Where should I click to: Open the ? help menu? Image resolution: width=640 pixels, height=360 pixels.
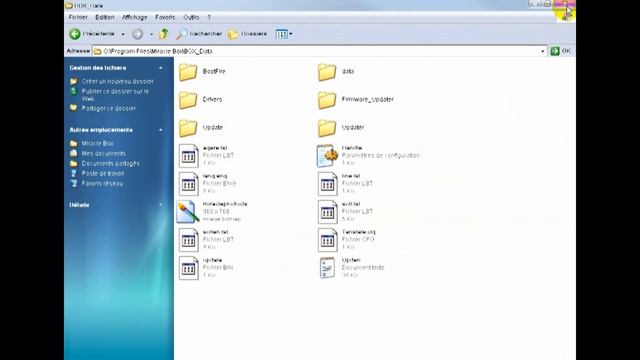coord(209,18)
